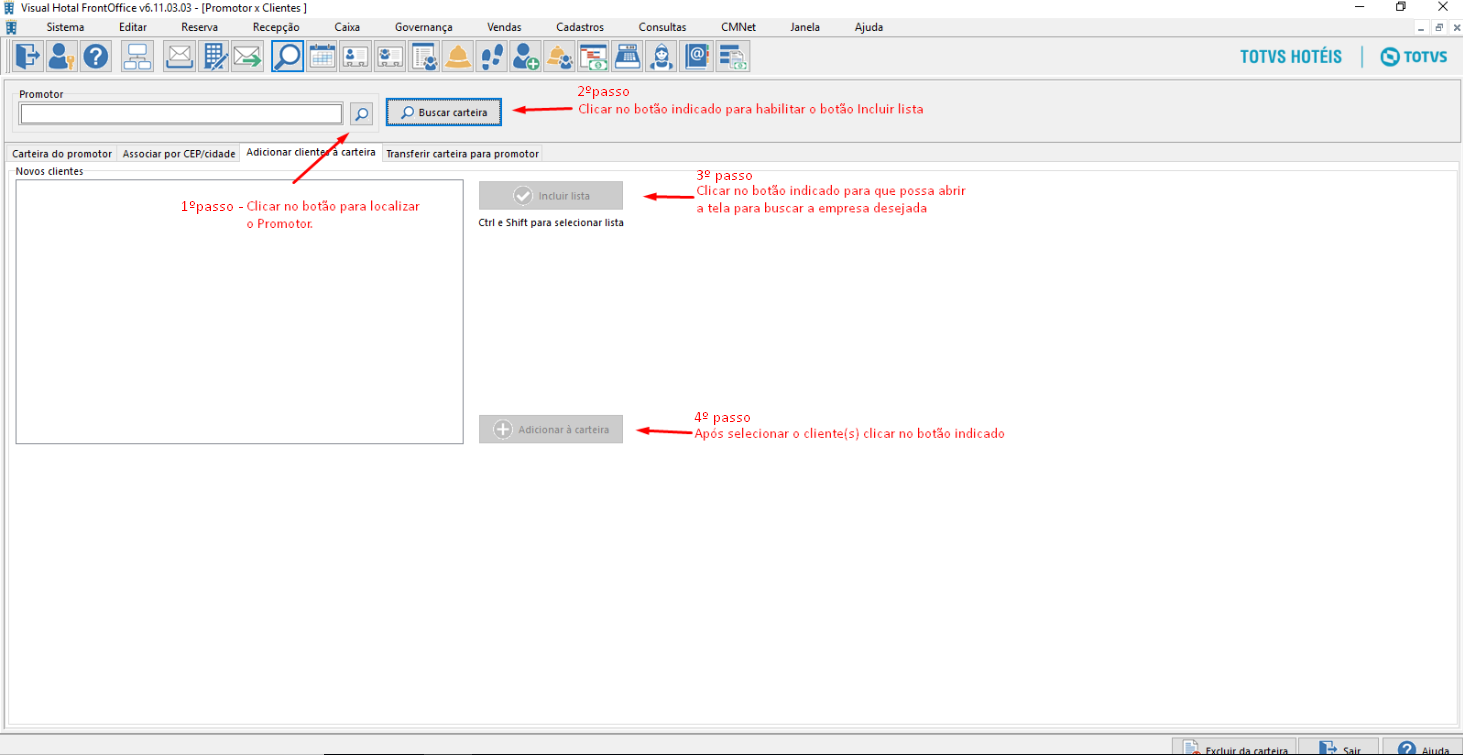Open the Editar menu
The image size is (1463, 755).
click(x=132, y=27)
